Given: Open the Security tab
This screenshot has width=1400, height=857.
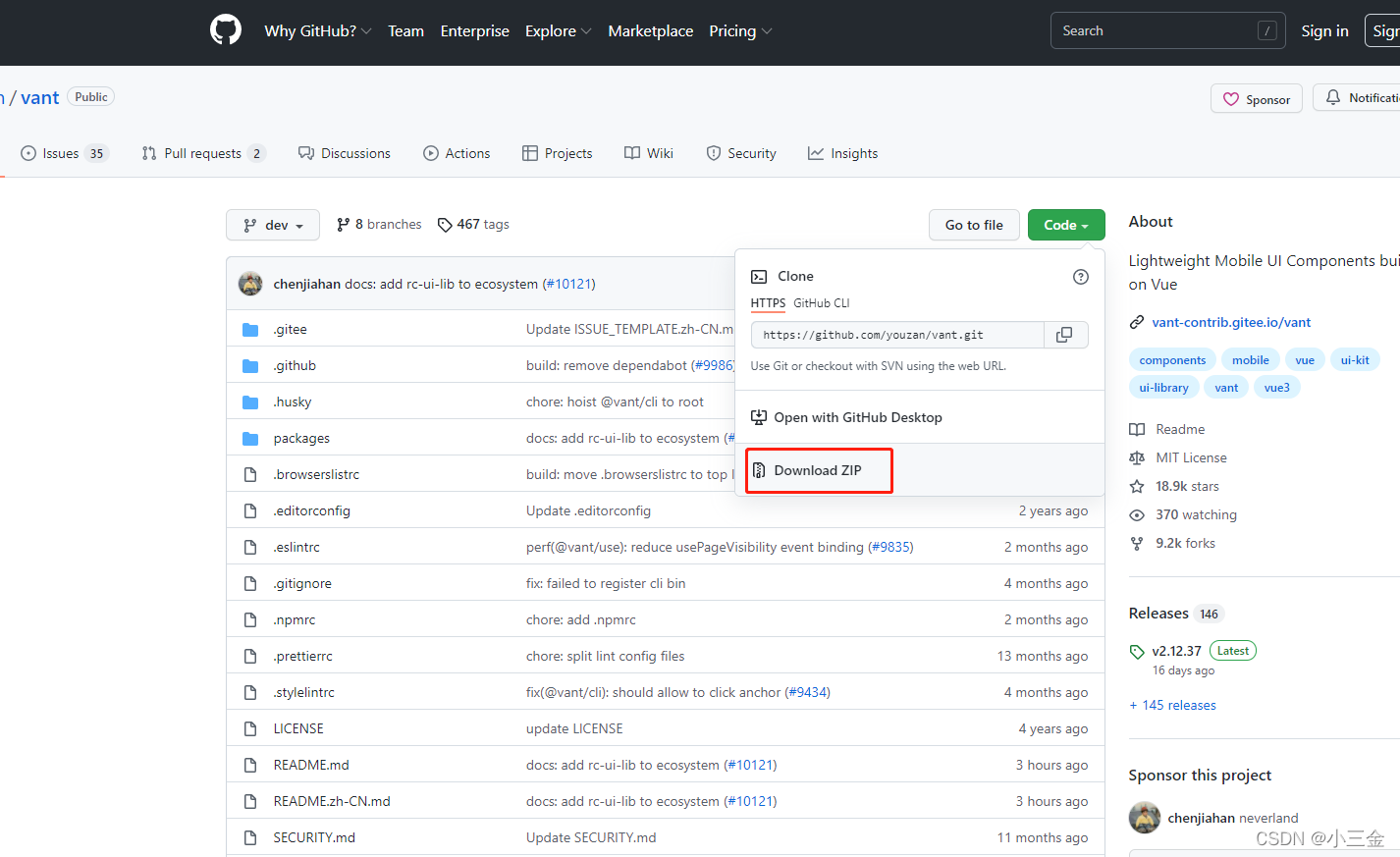Looking at the screenshot, I should point(741,154).
